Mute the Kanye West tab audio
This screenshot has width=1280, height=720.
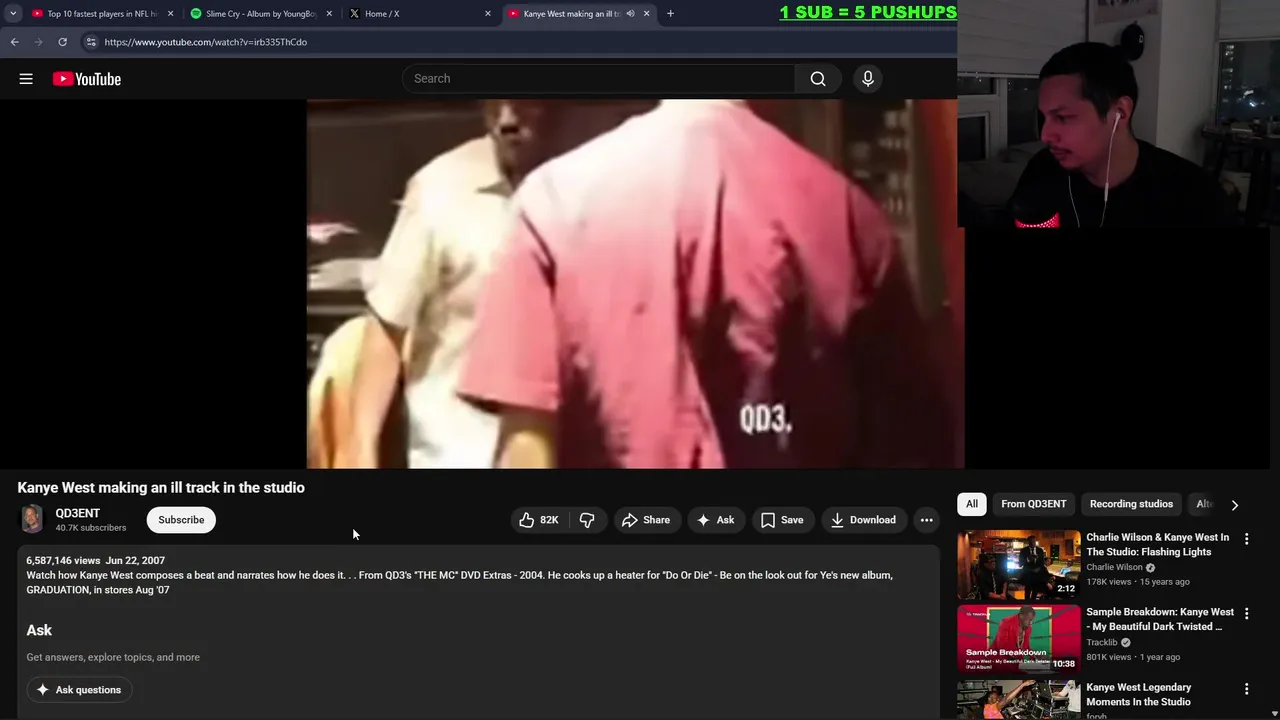tap(630, 14)
